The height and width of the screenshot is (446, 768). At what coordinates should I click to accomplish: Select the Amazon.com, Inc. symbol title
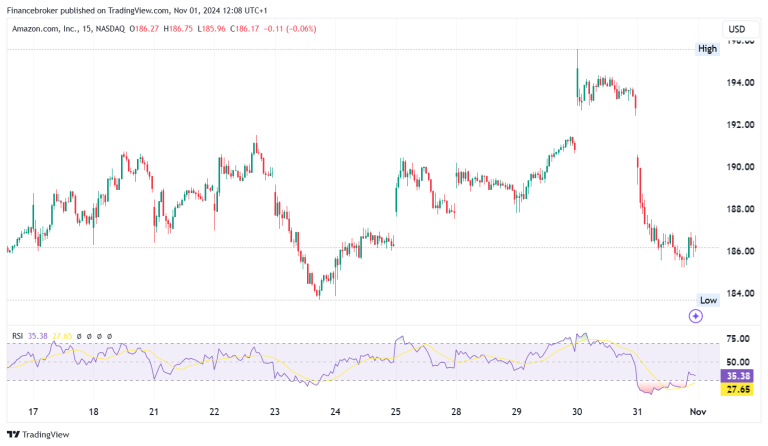tap(48, 28)
